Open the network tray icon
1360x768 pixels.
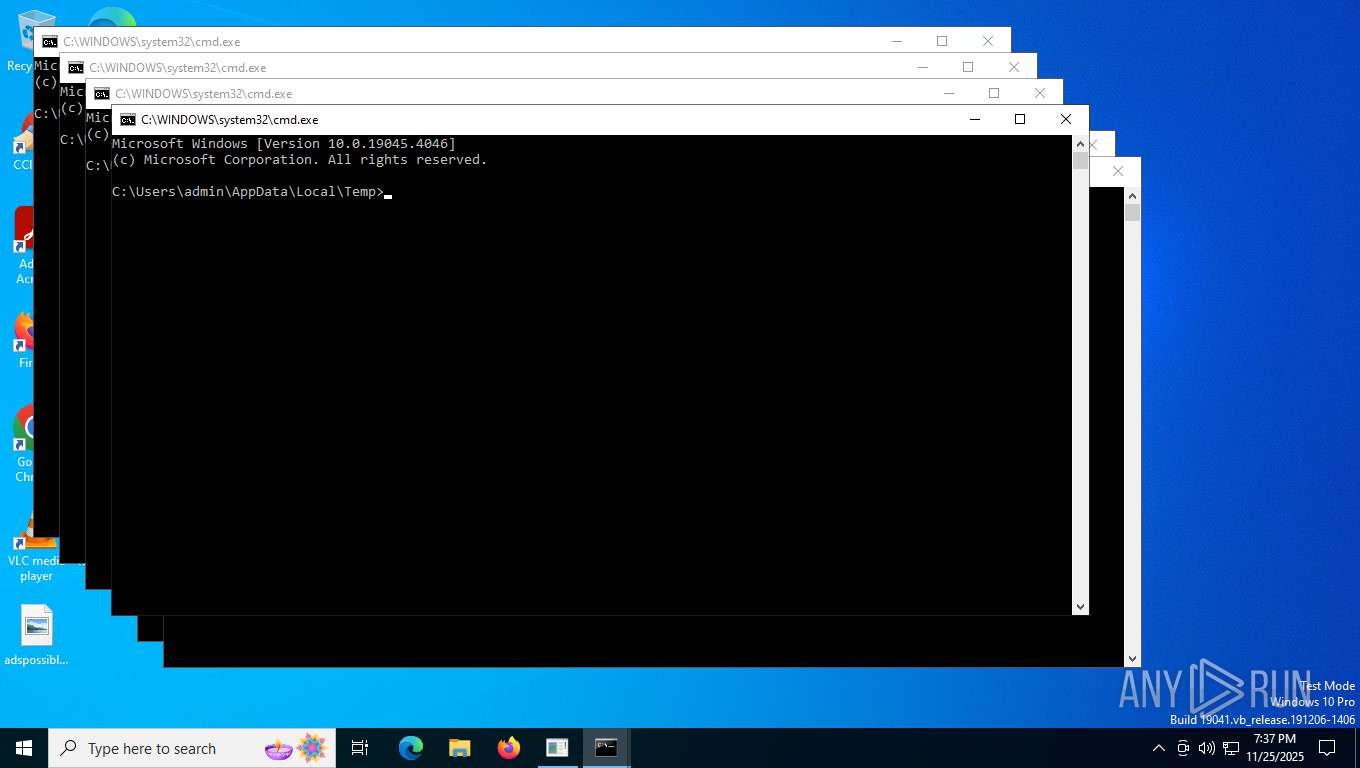point(1231,748)
